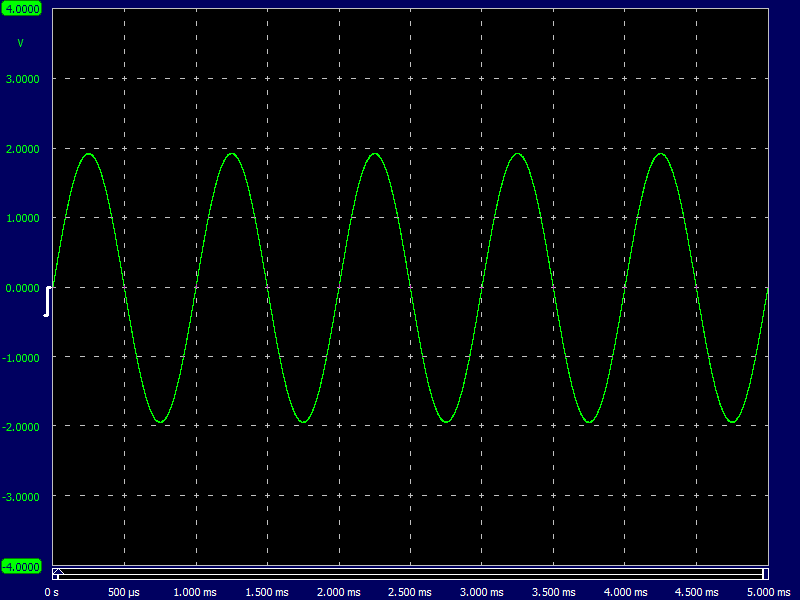Click the V unit label on the voltage axis

[x=20, y=43]
